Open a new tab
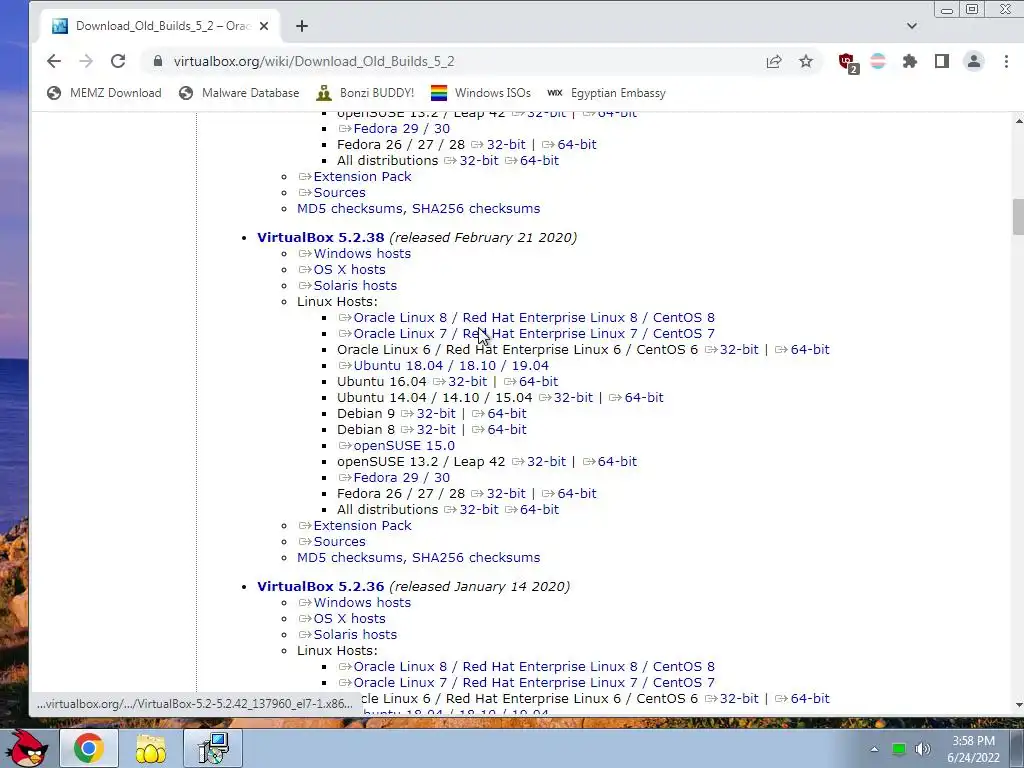The image size is (1024, 768). pyautogui.click(x=302, y=26)
